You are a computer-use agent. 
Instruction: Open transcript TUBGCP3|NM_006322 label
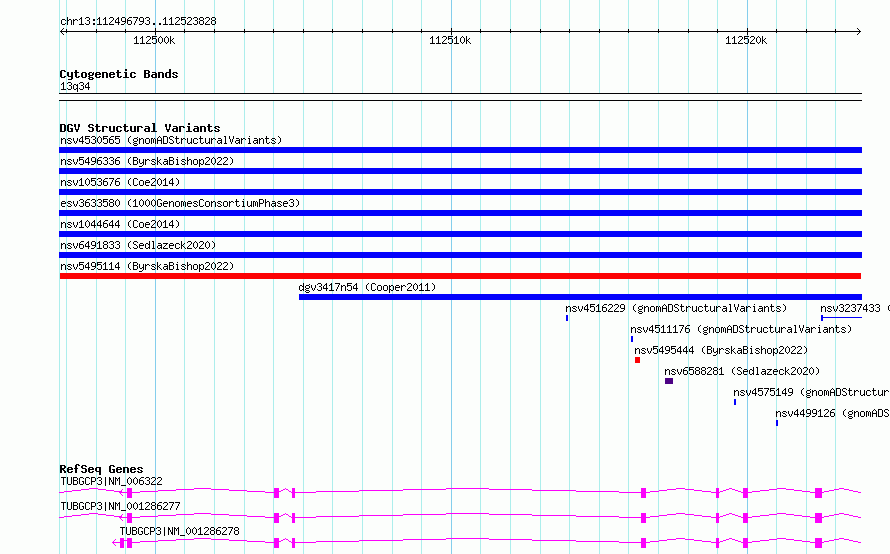[111, 481]
